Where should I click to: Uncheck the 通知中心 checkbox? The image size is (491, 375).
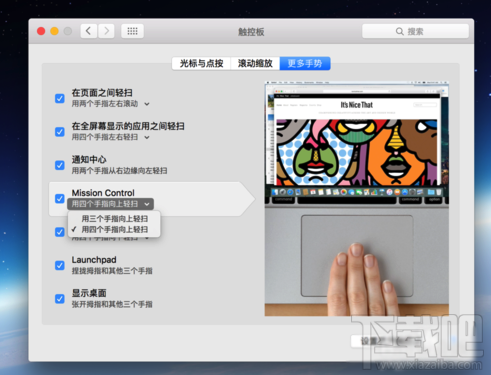(60, 165)
